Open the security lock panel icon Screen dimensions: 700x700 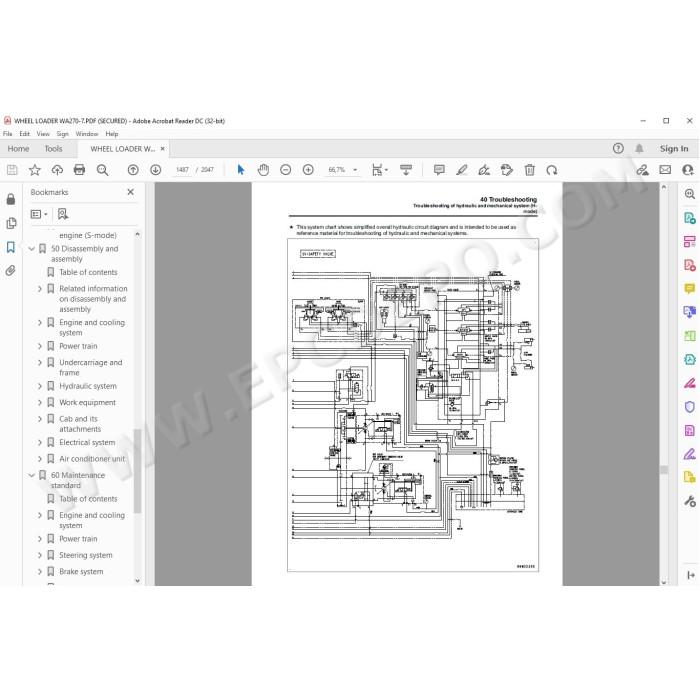tap(11, 199)
